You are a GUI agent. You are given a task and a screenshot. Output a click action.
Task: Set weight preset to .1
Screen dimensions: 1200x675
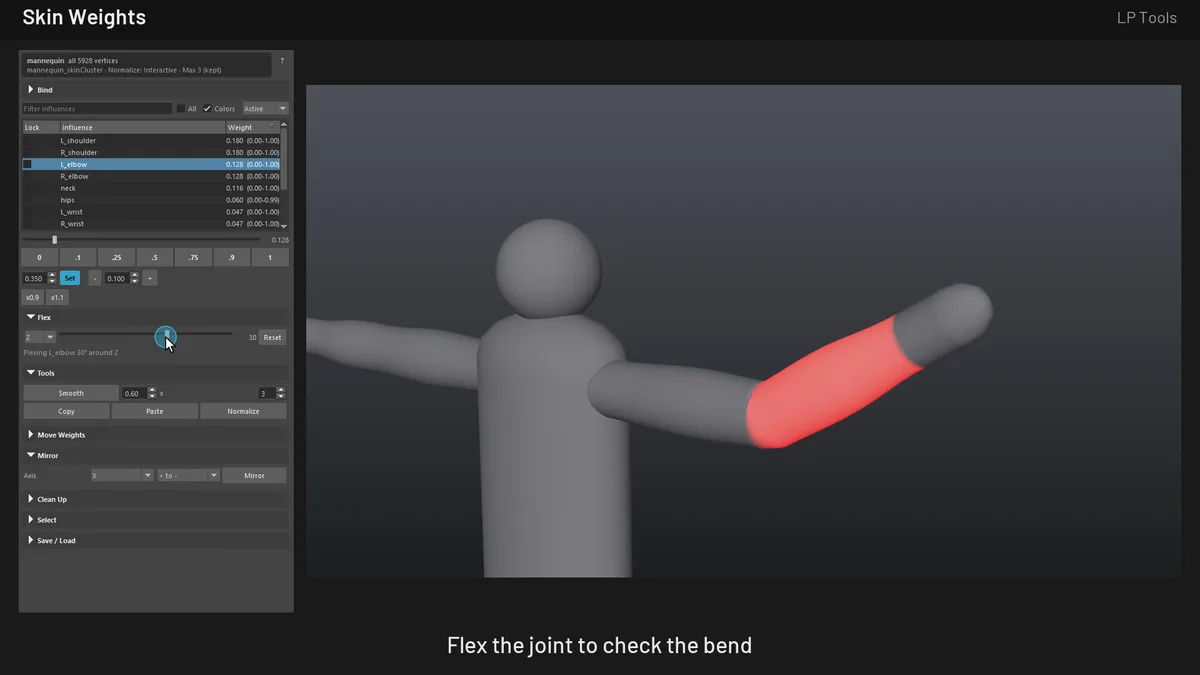[x=78, y=258]
